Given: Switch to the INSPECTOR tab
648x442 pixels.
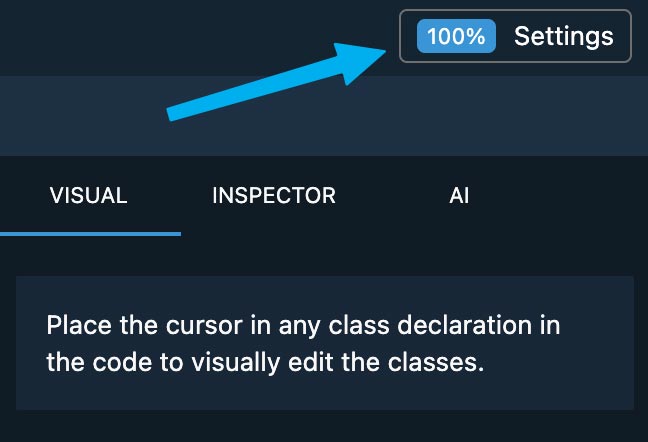Looking at the screenshot, I should tap(274, 195).
